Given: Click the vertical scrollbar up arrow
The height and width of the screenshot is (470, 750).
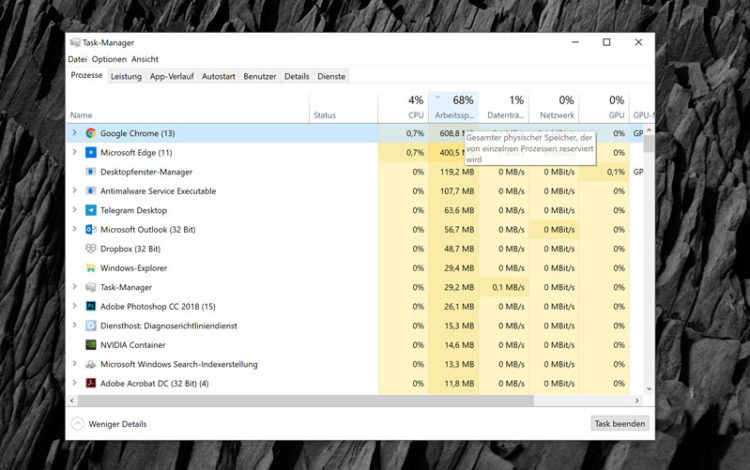Looking at the screenshot, I should (x=649, y=130).
